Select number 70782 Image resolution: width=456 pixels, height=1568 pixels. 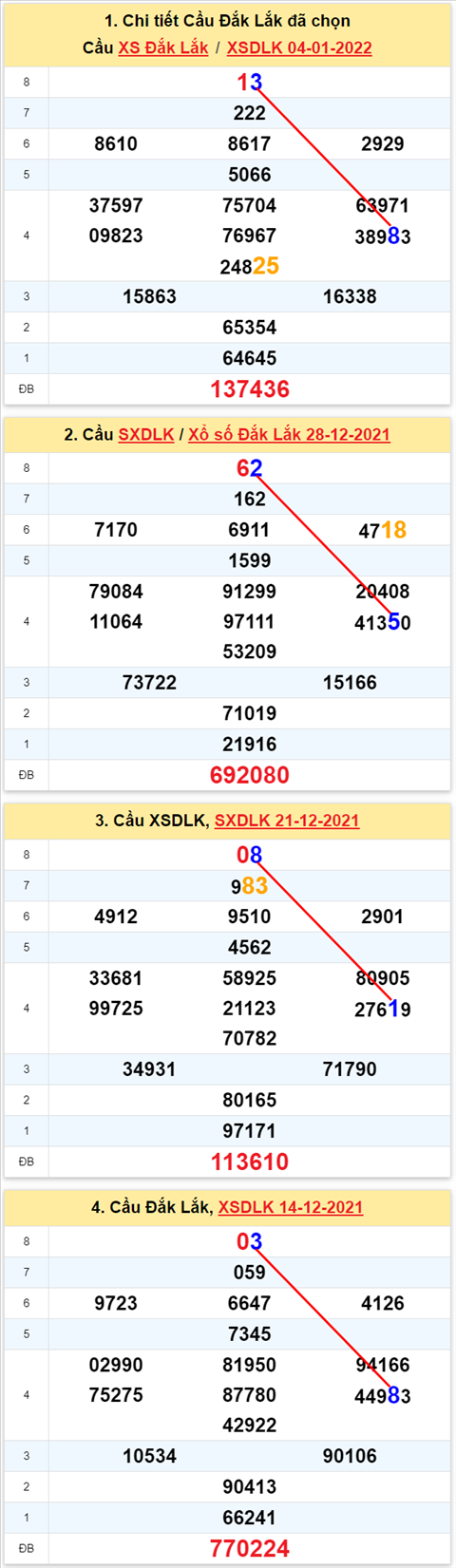point(250,1038)
